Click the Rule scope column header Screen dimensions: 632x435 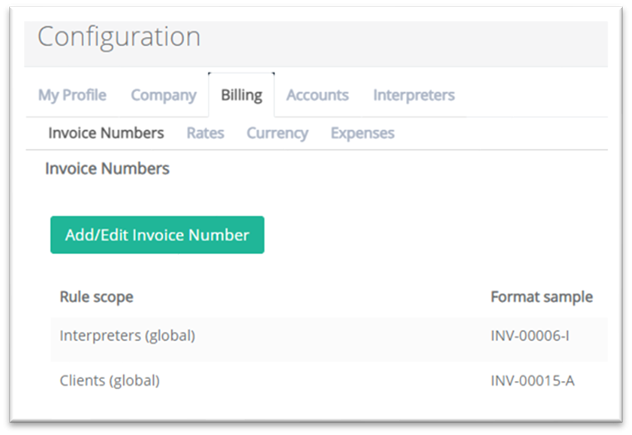pos(96,297)
